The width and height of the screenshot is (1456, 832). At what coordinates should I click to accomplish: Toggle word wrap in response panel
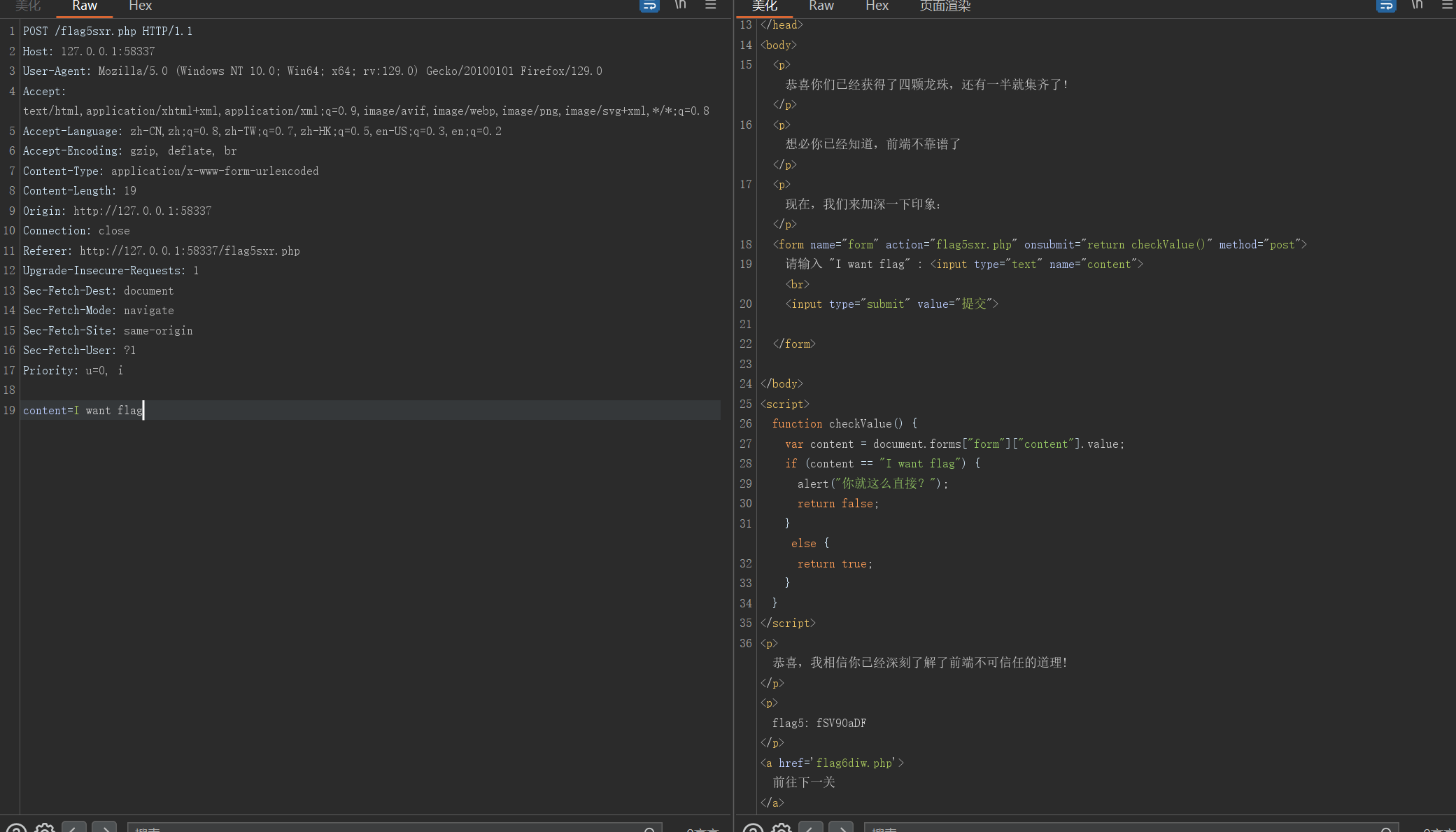1385,5
